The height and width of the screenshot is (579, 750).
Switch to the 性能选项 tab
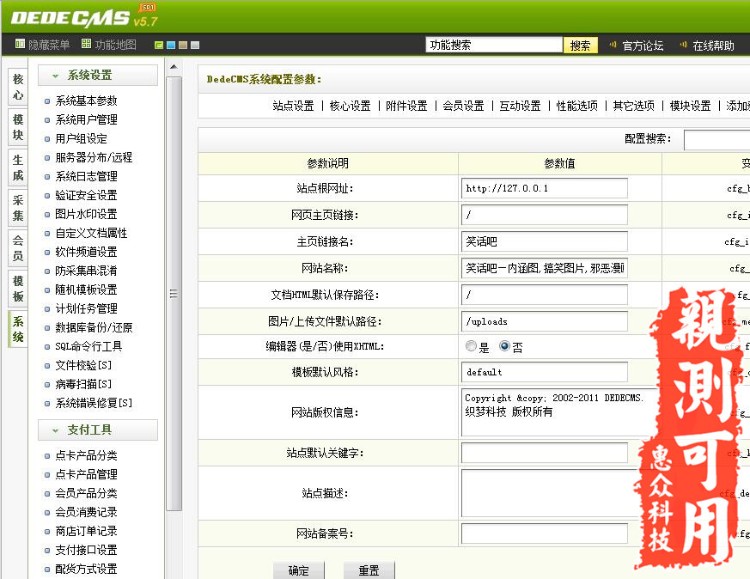[577, 106]
